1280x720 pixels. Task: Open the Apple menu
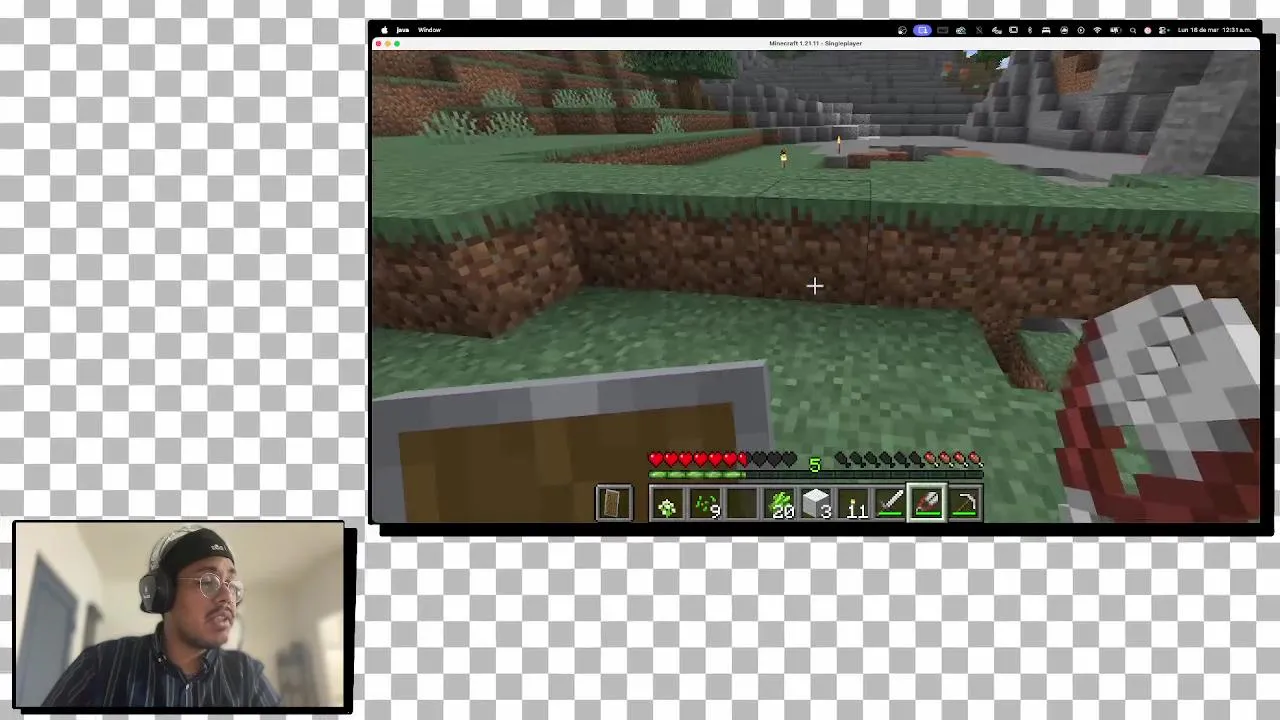click(384, 30)
